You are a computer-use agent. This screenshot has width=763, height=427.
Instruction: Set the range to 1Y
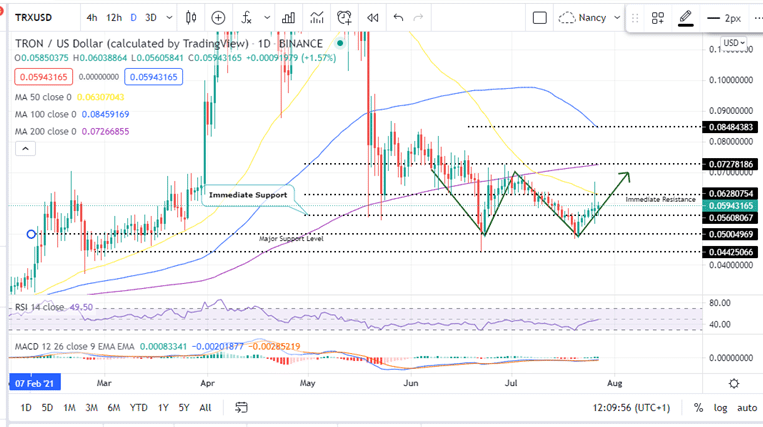click(x=163, y=408)
